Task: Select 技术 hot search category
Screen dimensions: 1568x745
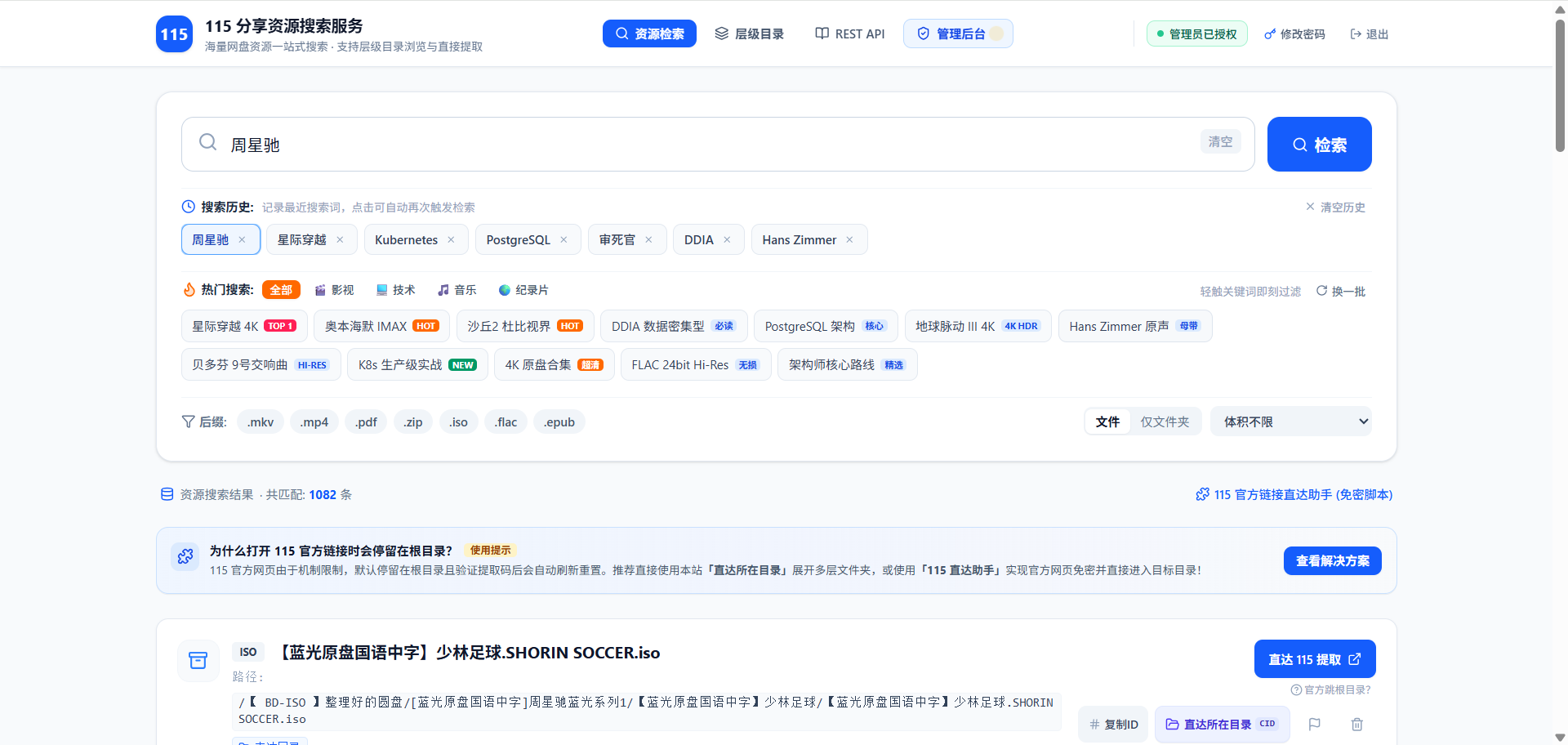Action: (395, 289)
